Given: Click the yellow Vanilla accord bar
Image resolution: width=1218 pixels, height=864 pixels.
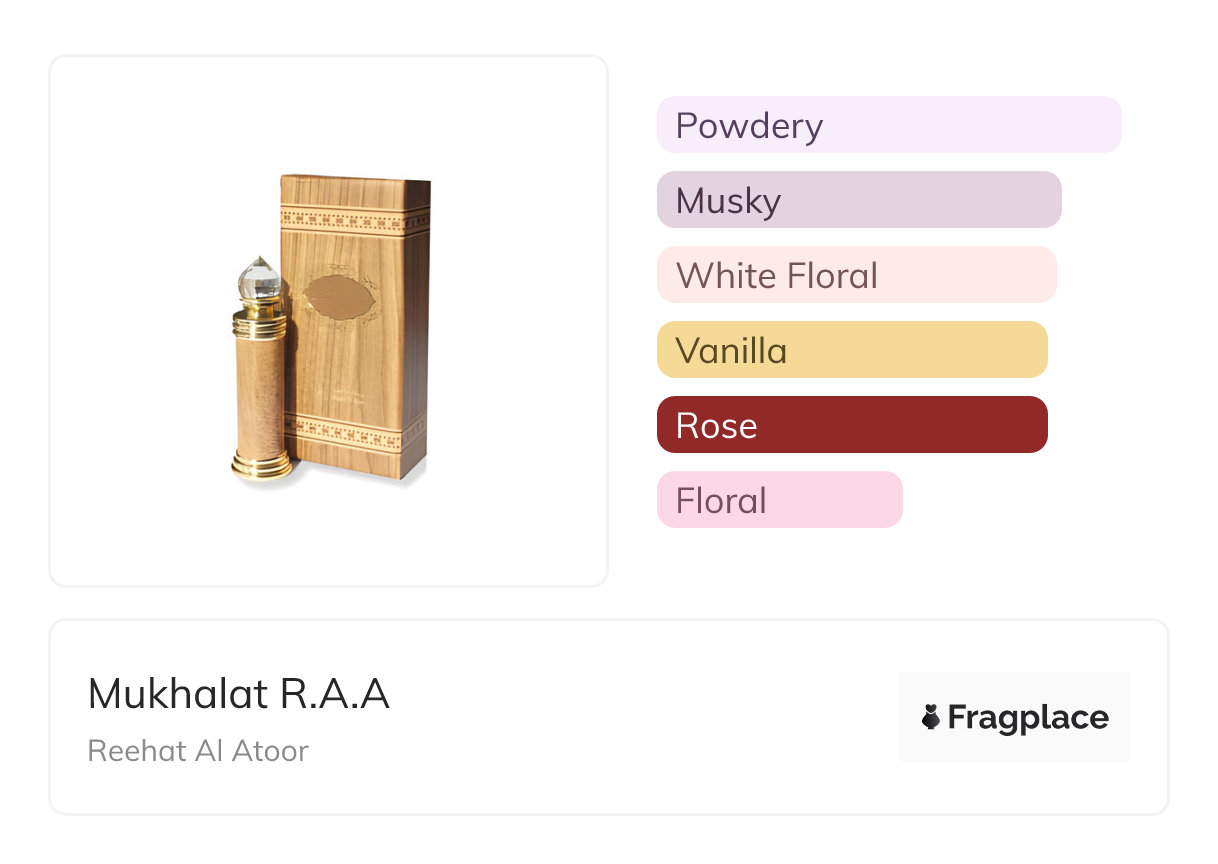Looking at the screenshot, I should 851,350.
